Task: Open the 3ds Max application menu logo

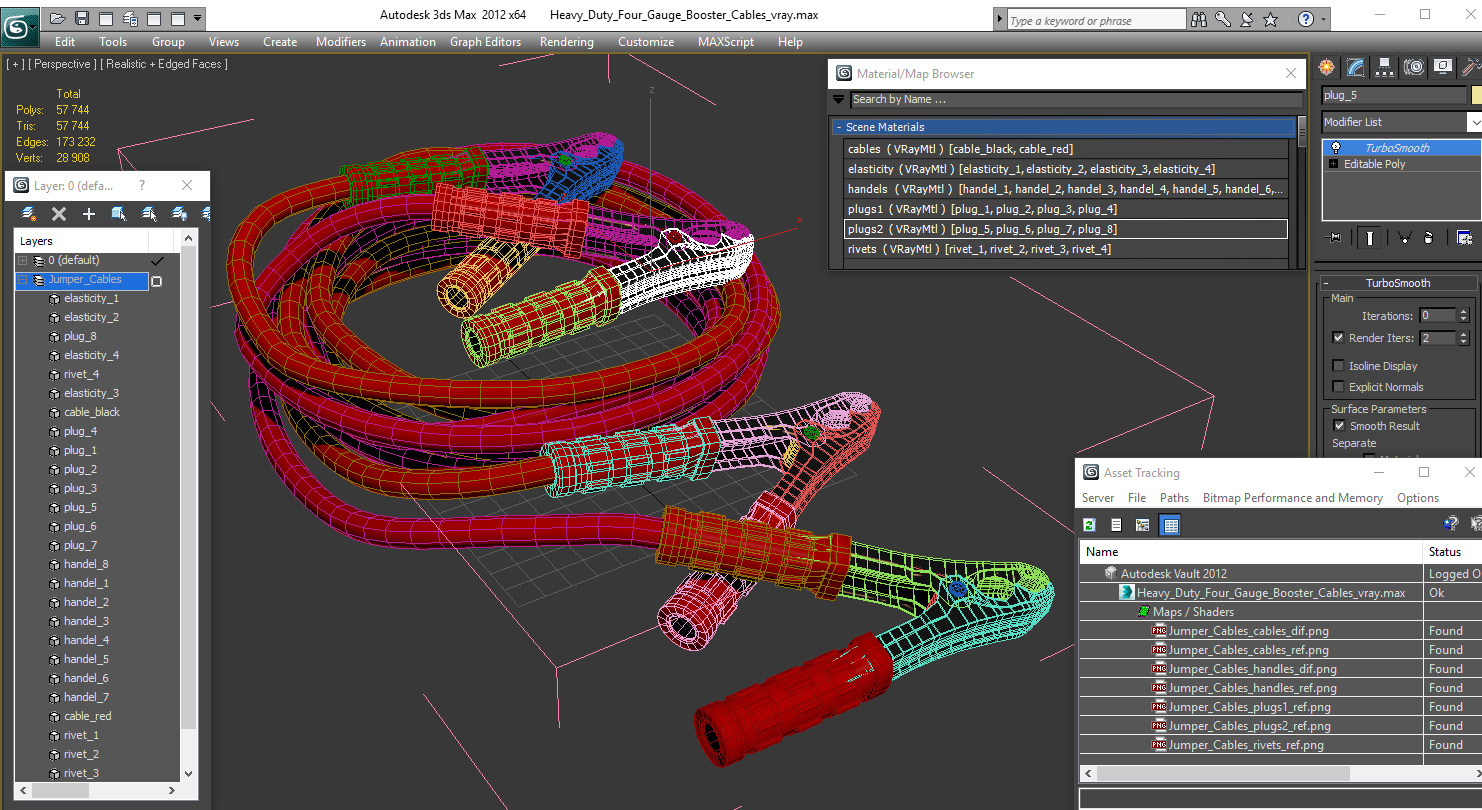Action: point(20,25)
